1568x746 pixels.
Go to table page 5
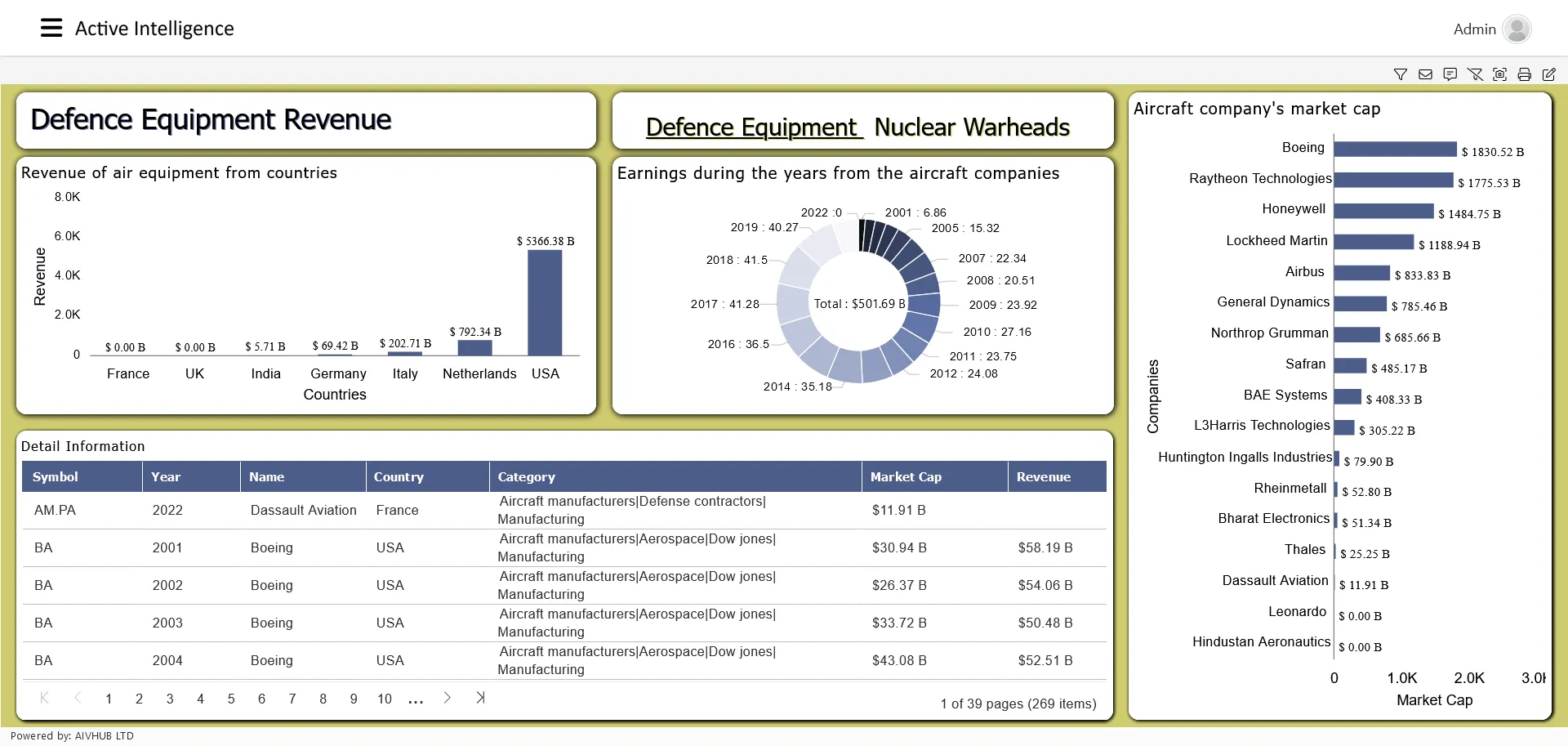pyautogui.click(x=231, y=699)
